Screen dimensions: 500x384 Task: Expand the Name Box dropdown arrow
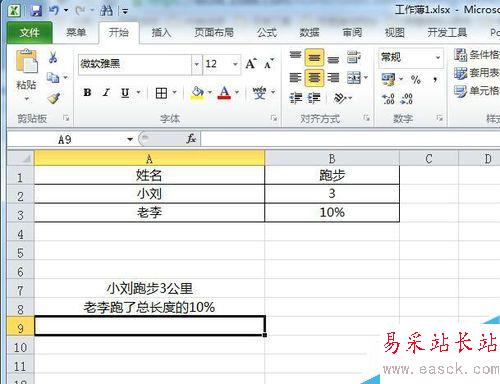pyautogui.click(x=130, y=139)
